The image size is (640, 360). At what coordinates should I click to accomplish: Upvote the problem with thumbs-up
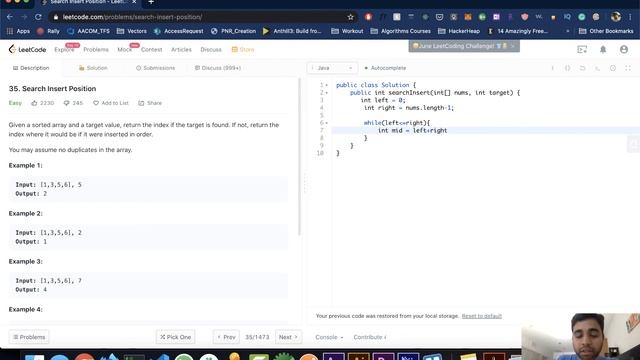tap(34, 103)
